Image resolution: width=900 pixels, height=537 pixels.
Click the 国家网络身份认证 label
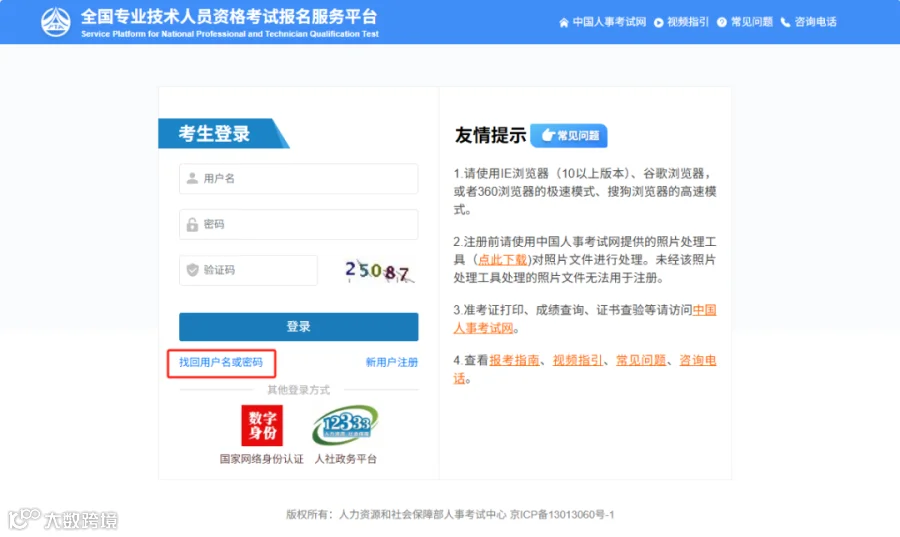pos(262,459)
